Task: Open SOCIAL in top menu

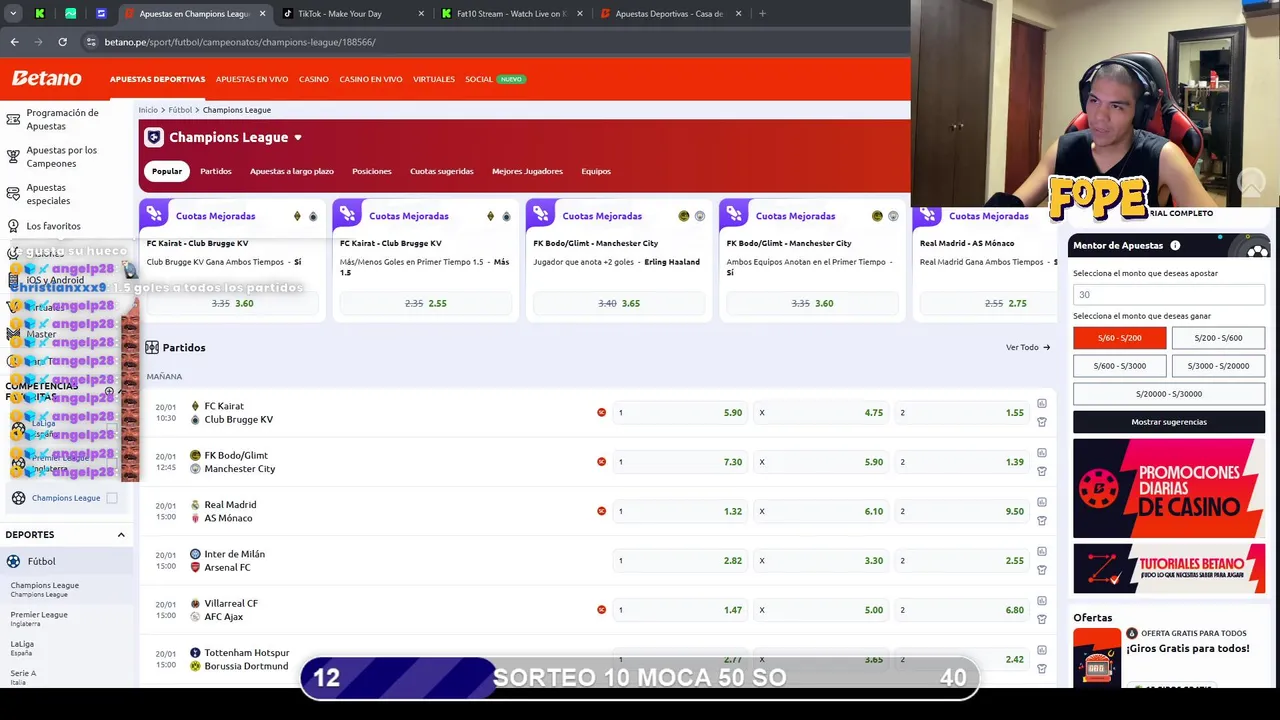Action: tap(479, 79)
